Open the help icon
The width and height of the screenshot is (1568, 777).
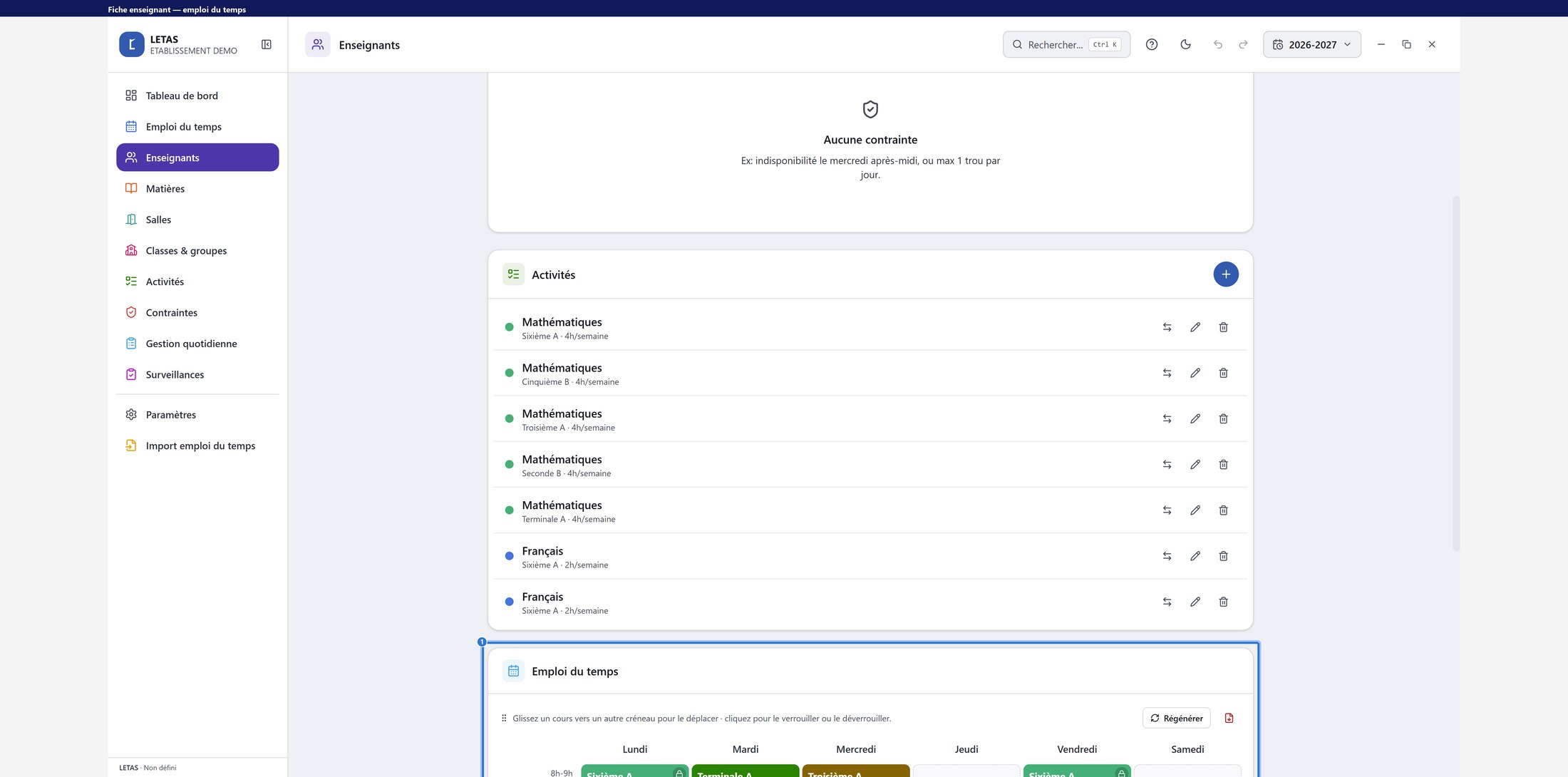point(1152,44)
